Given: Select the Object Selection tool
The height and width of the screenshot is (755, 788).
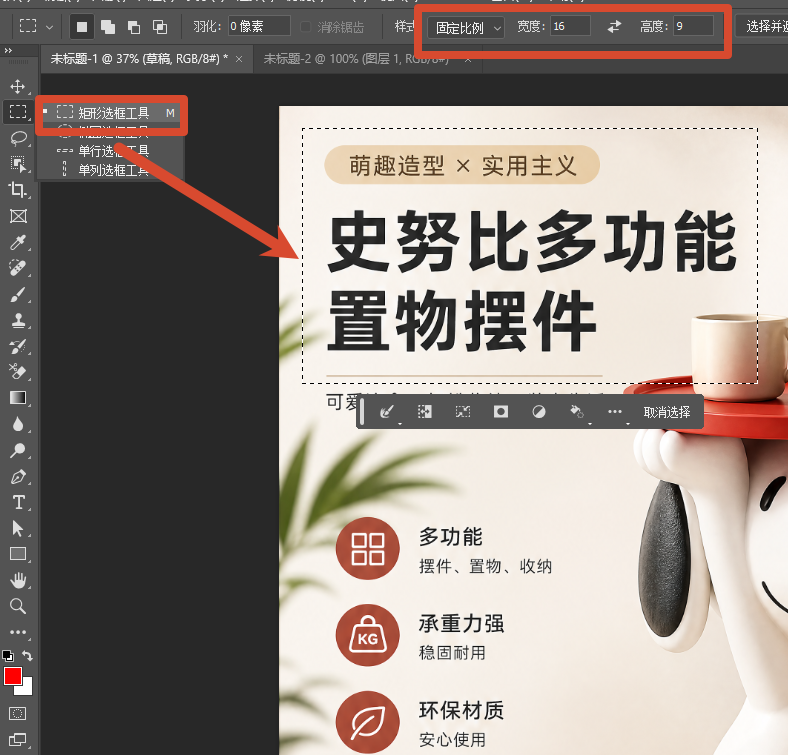Looking at the screenshot, I should tap(18, 164).
